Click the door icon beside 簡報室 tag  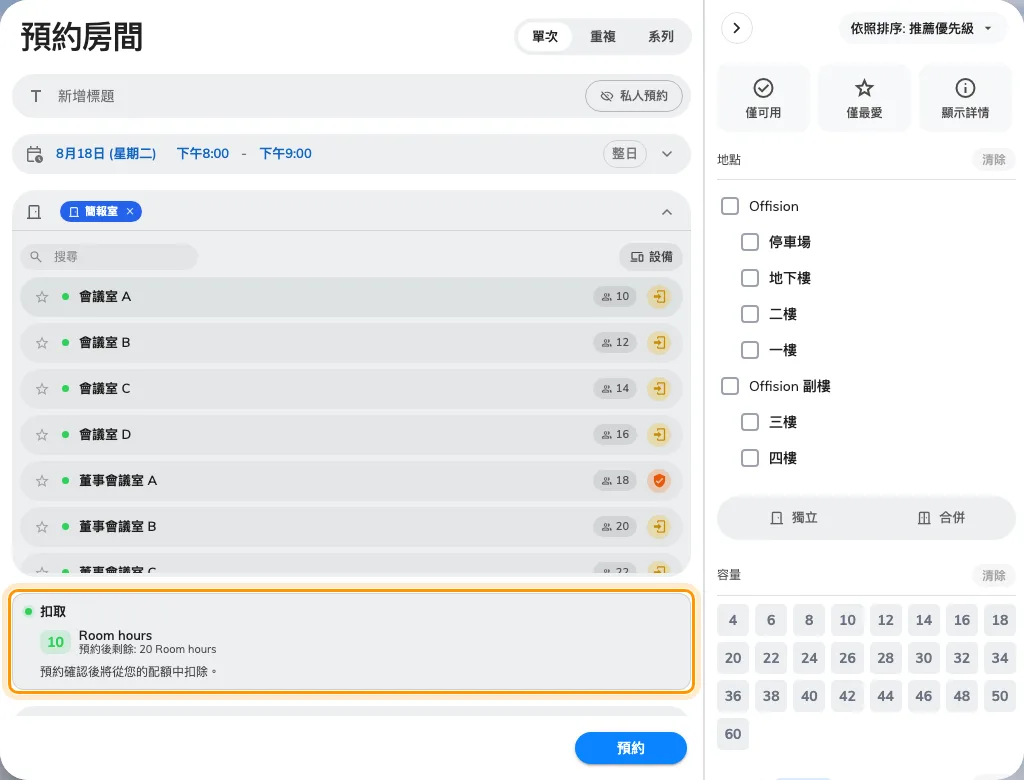(34, 212)
